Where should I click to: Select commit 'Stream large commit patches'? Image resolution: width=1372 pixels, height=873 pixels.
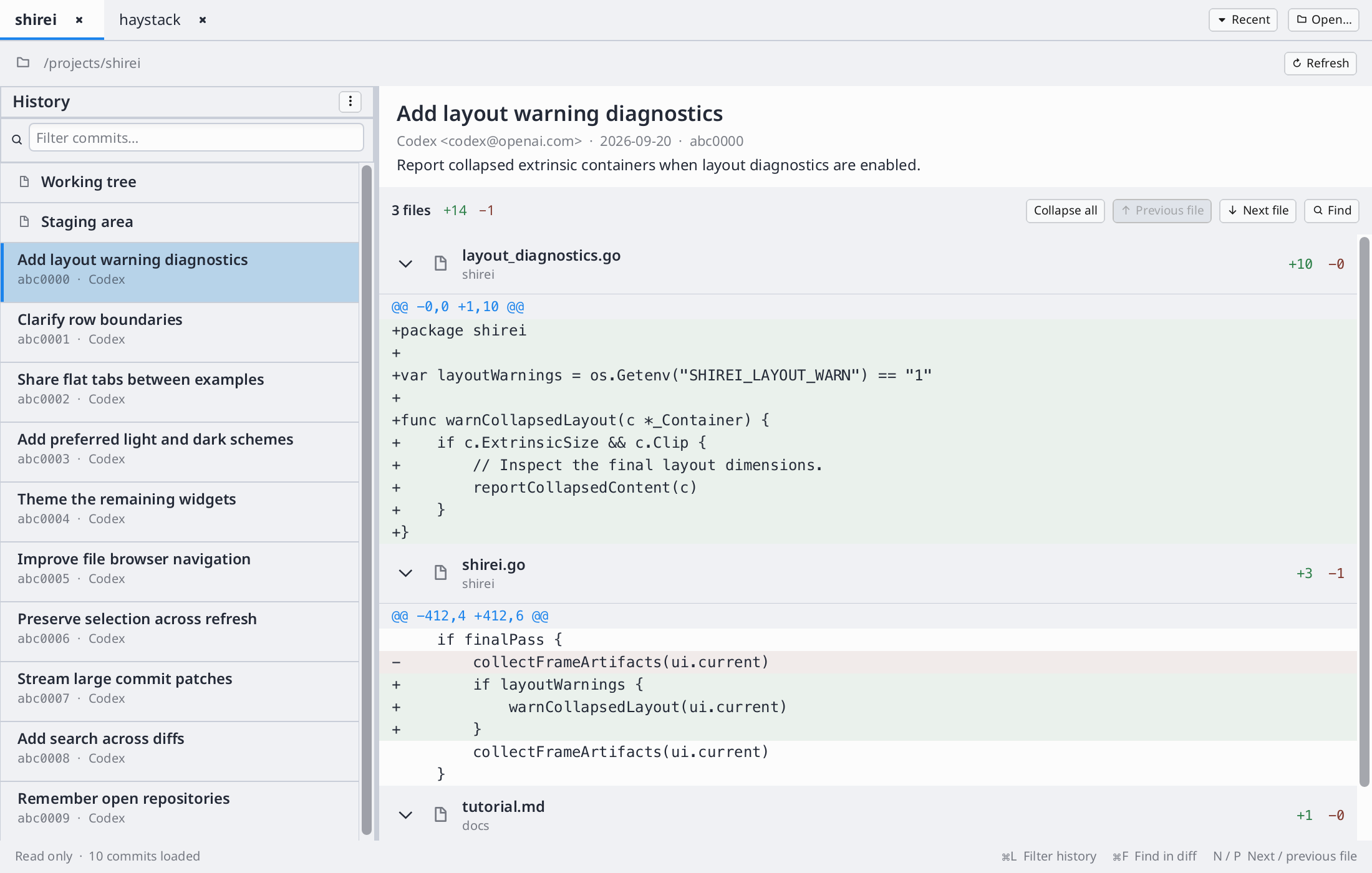[180, 692]
